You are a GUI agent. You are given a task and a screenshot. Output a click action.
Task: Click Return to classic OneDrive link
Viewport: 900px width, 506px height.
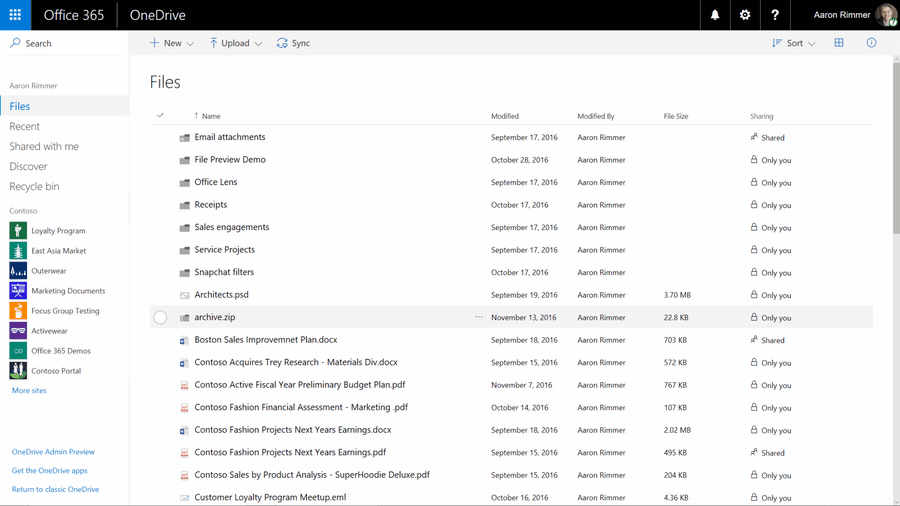(56, 489)
